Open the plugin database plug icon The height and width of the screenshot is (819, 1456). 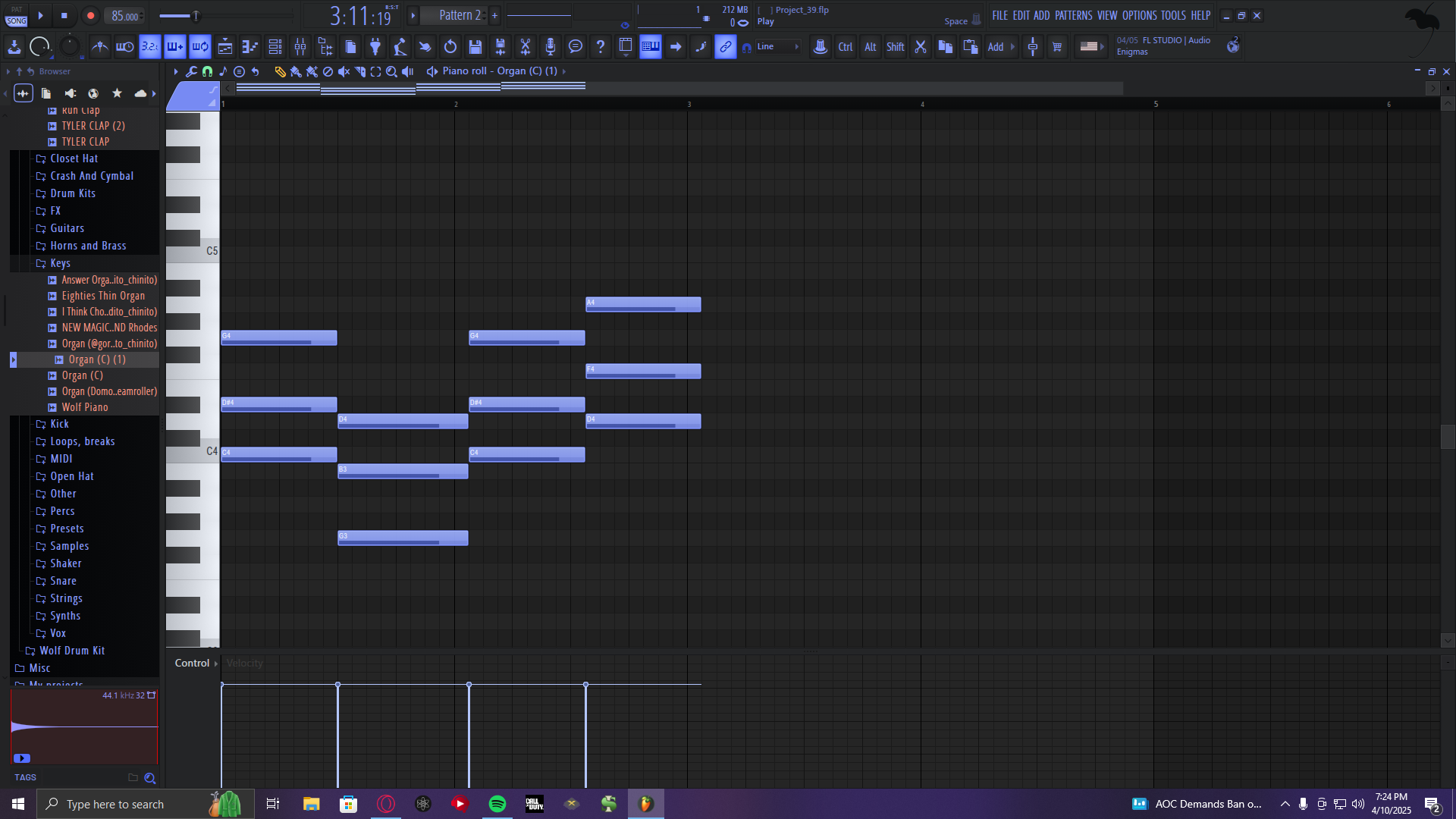tap(375, 47)
